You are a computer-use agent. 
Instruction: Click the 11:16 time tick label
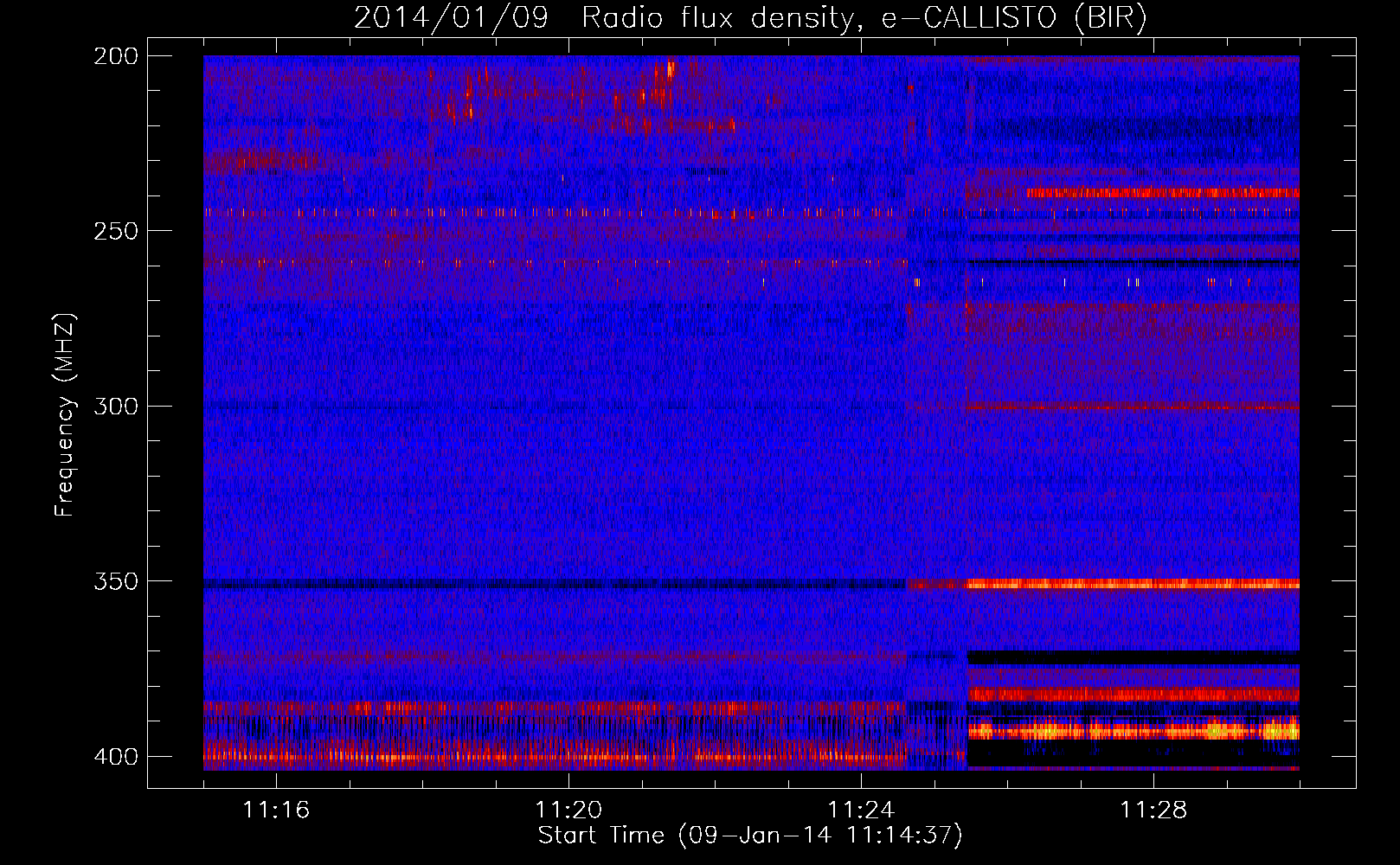pyautogui.click(x=276, y=810)
